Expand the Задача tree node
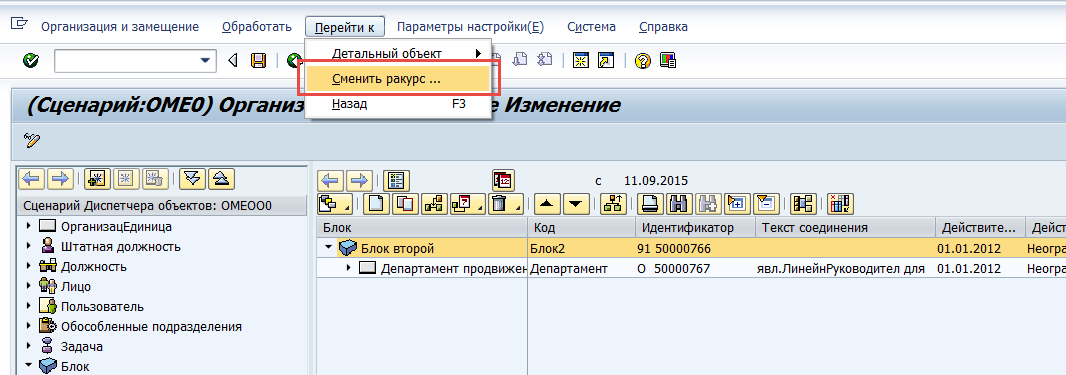Screen dimensions: 1066x375 coord(29,346)
